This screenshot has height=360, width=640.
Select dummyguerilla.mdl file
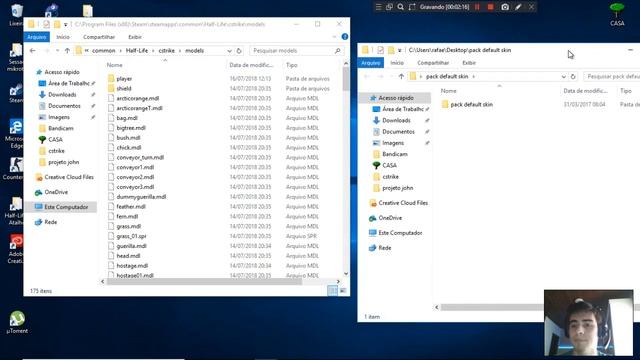pos(141,197)
